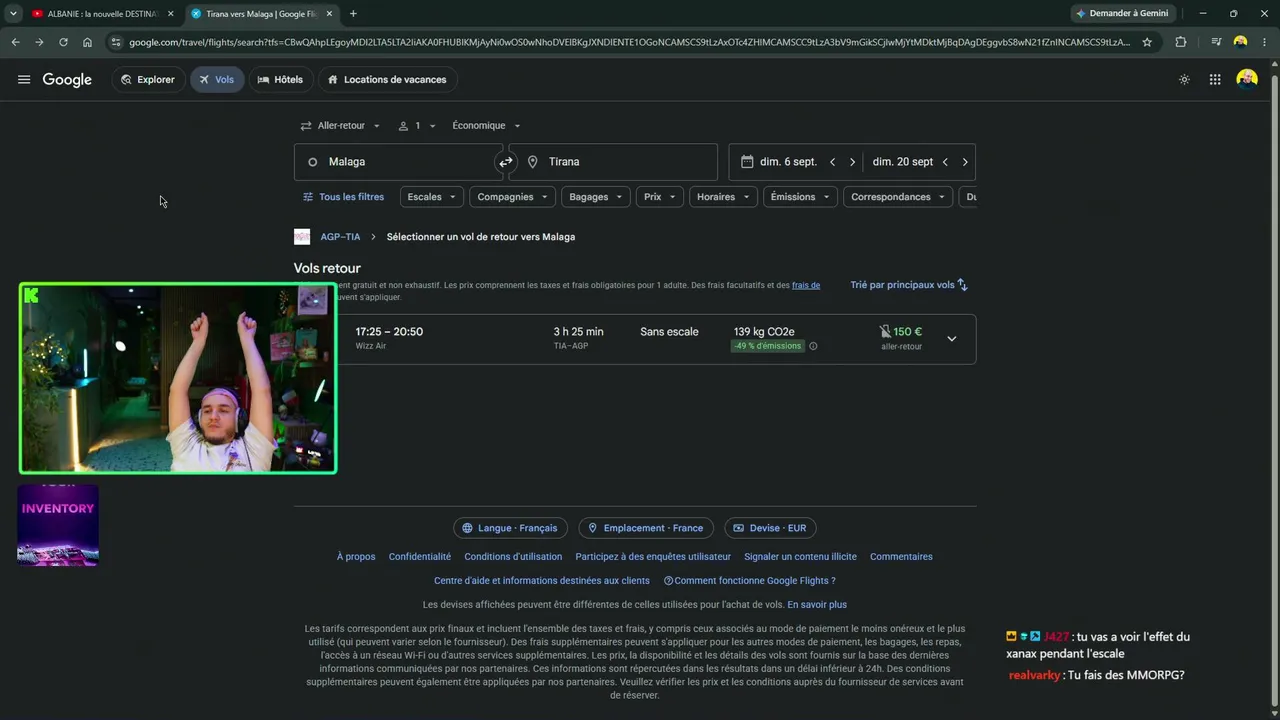
Task: Open the Commentaires link
Action: [x=901, y=557]
